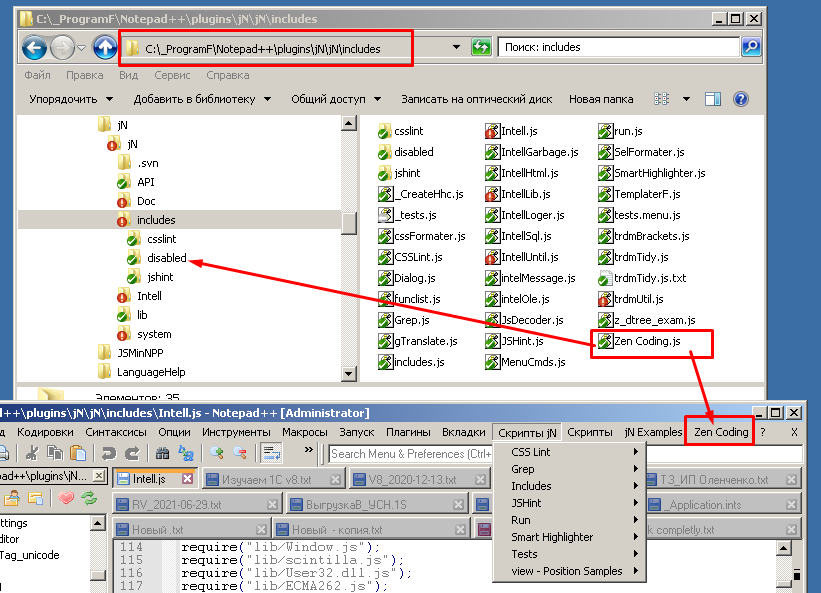821x593 pixels.
Task: Open the view options dropdown arrow
Action: (686, 99)
